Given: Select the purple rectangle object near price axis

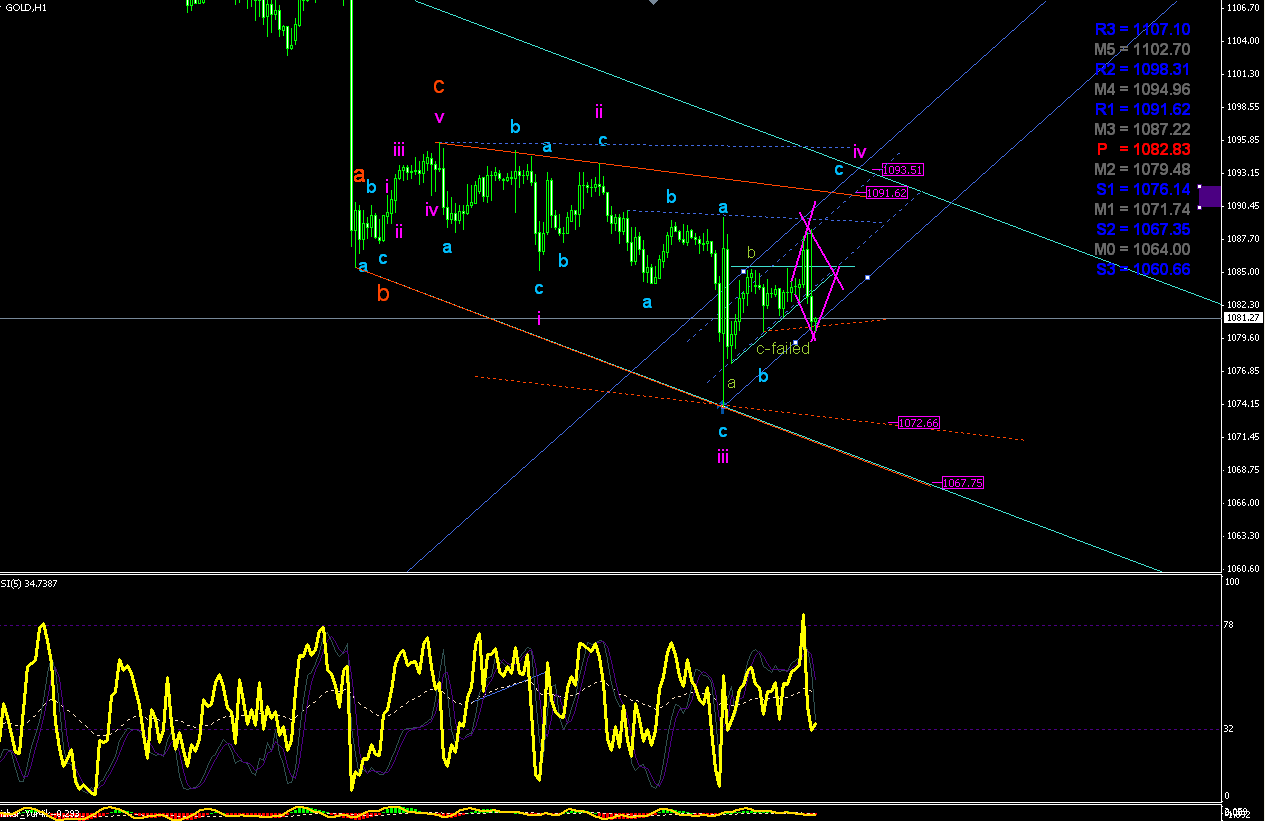Looking at the screenshot, I should (x=1210, y=196).
